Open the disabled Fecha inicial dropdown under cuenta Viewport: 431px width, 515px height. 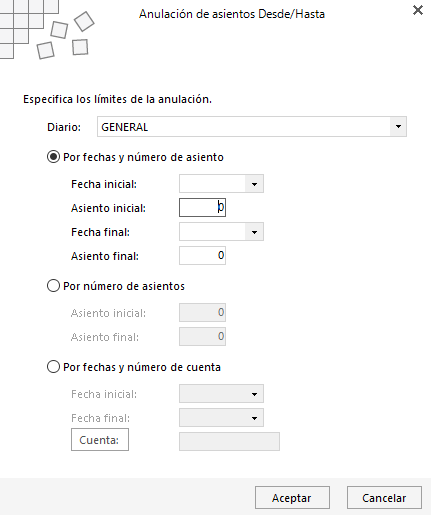click(254, 394)
